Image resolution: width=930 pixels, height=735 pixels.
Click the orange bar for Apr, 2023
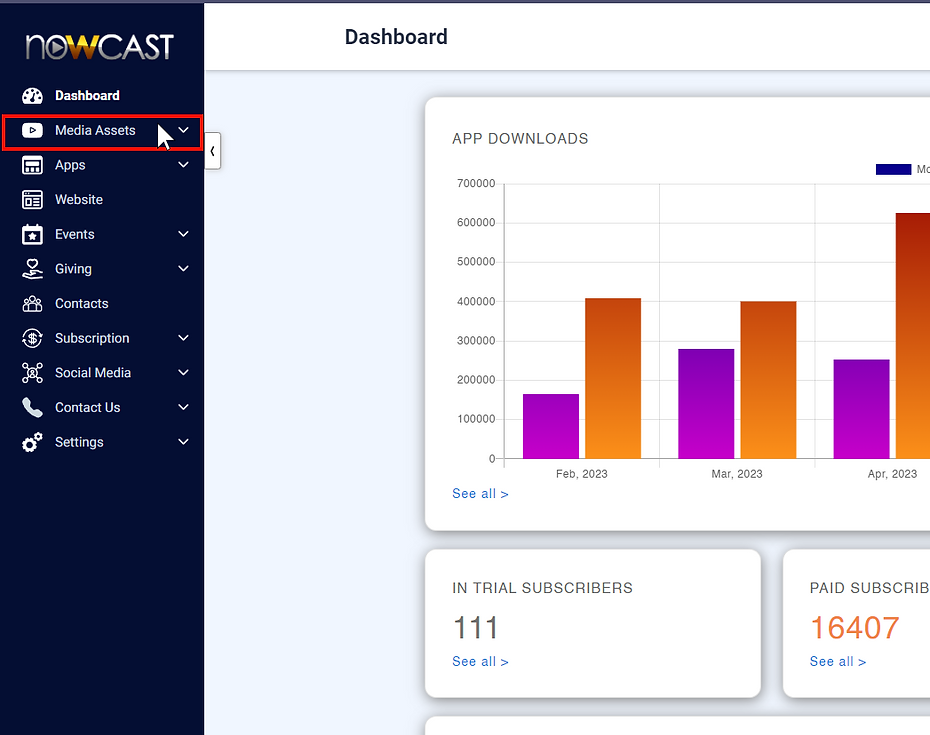913,336
